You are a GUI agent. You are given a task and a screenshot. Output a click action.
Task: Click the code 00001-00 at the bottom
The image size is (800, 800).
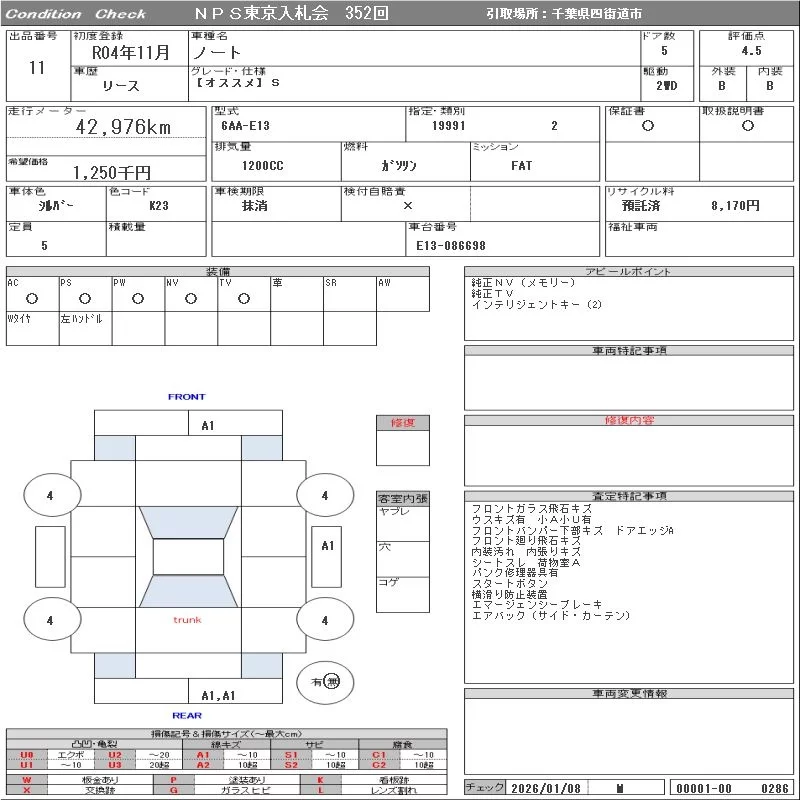tap(704, 788)
